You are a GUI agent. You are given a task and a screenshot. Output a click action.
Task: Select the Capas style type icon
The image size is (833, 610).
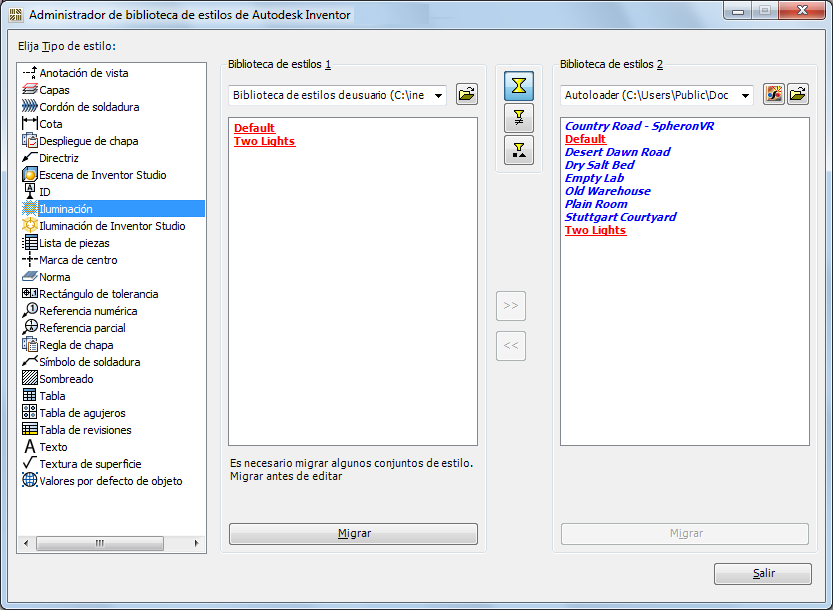coord(30,90)
